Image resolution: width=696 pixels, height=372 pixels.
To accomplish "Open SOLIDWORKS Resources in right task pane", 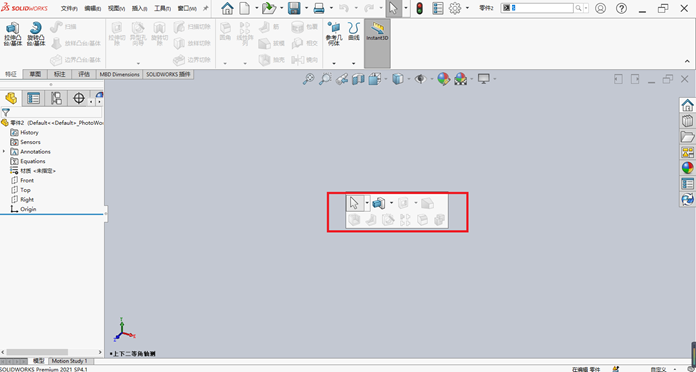I will tap(688, 105).
